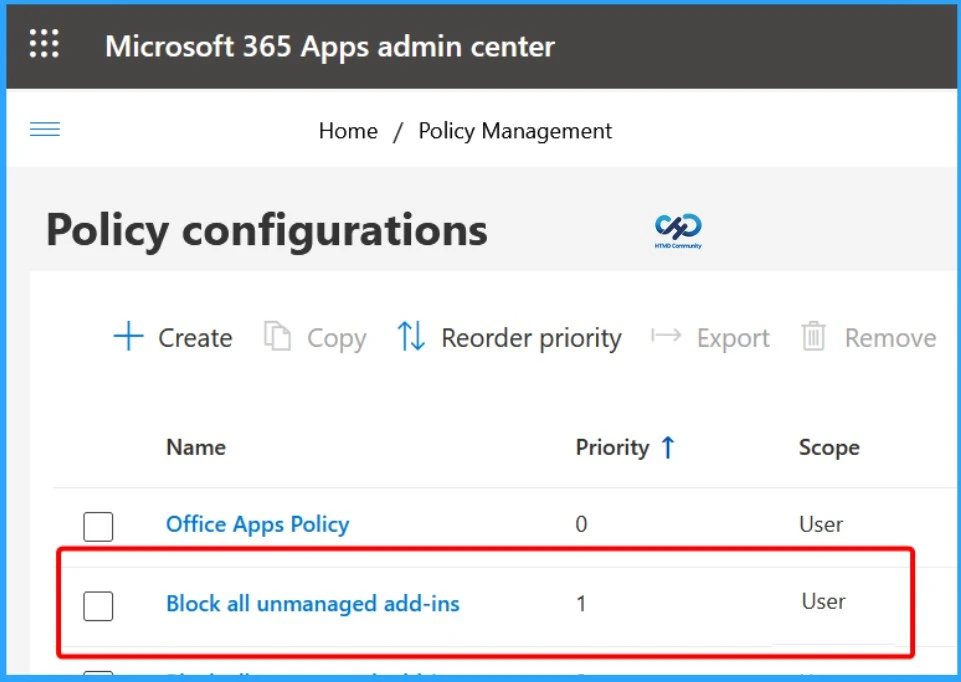Click priority value 0 for Office Apps Policy
The image size is (961, 682).
coord(581,525)
